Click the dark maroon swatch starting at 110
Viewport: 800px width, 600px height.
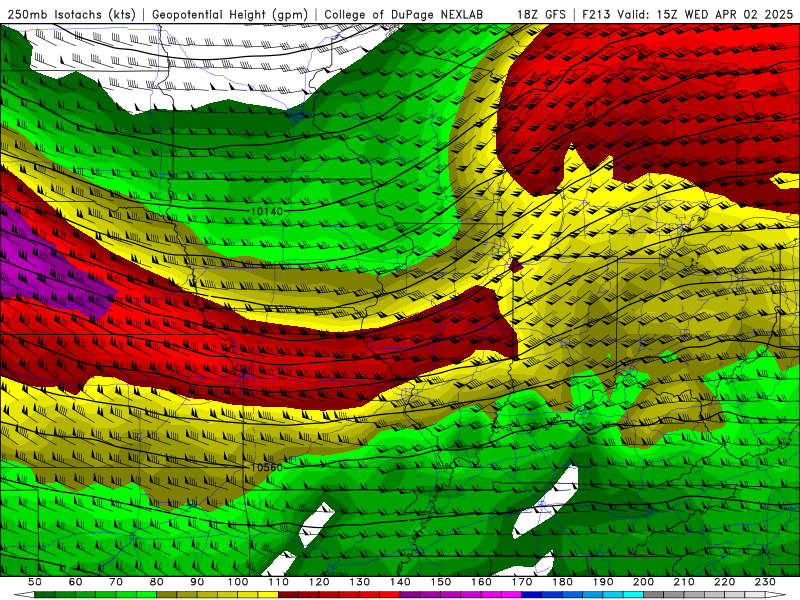tap(288, 594)
